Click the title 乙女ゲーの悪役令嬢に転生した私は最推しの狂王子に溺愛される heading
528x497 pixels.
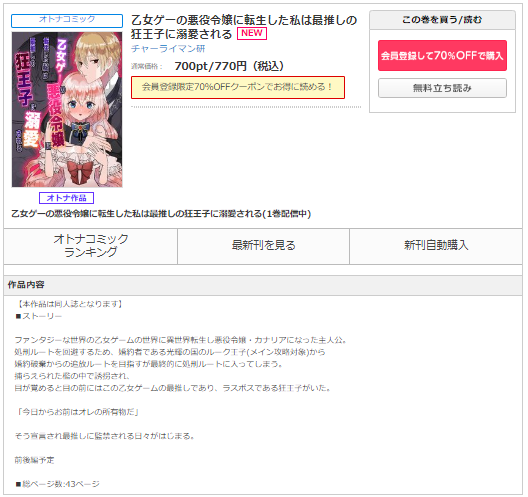pyautogui.click(x=243, y=27)
